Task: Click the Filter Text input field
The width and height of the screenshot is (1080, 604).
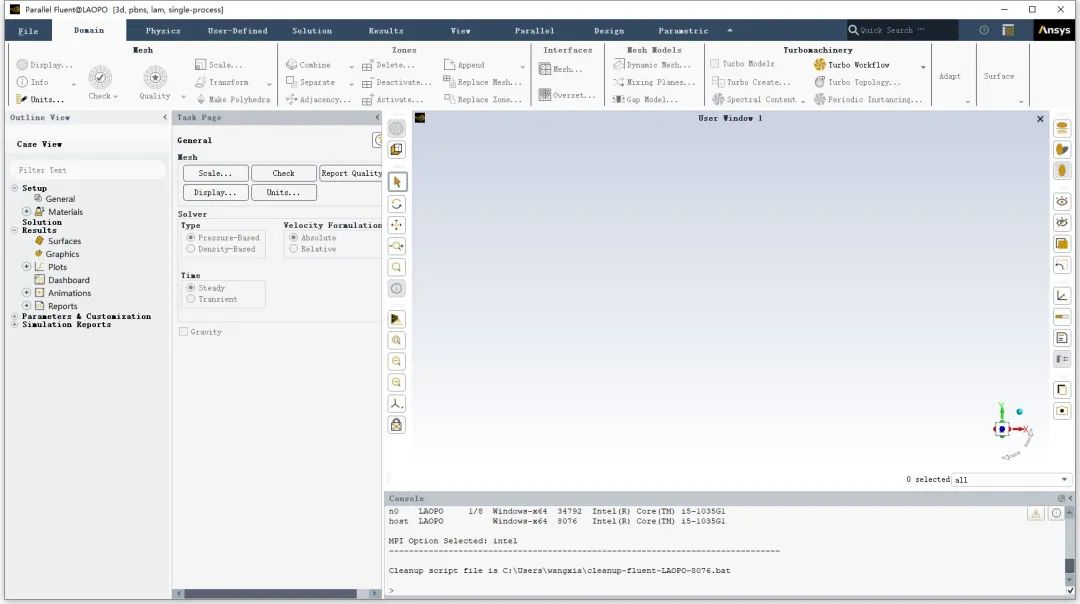Action: tap(88, 170)
